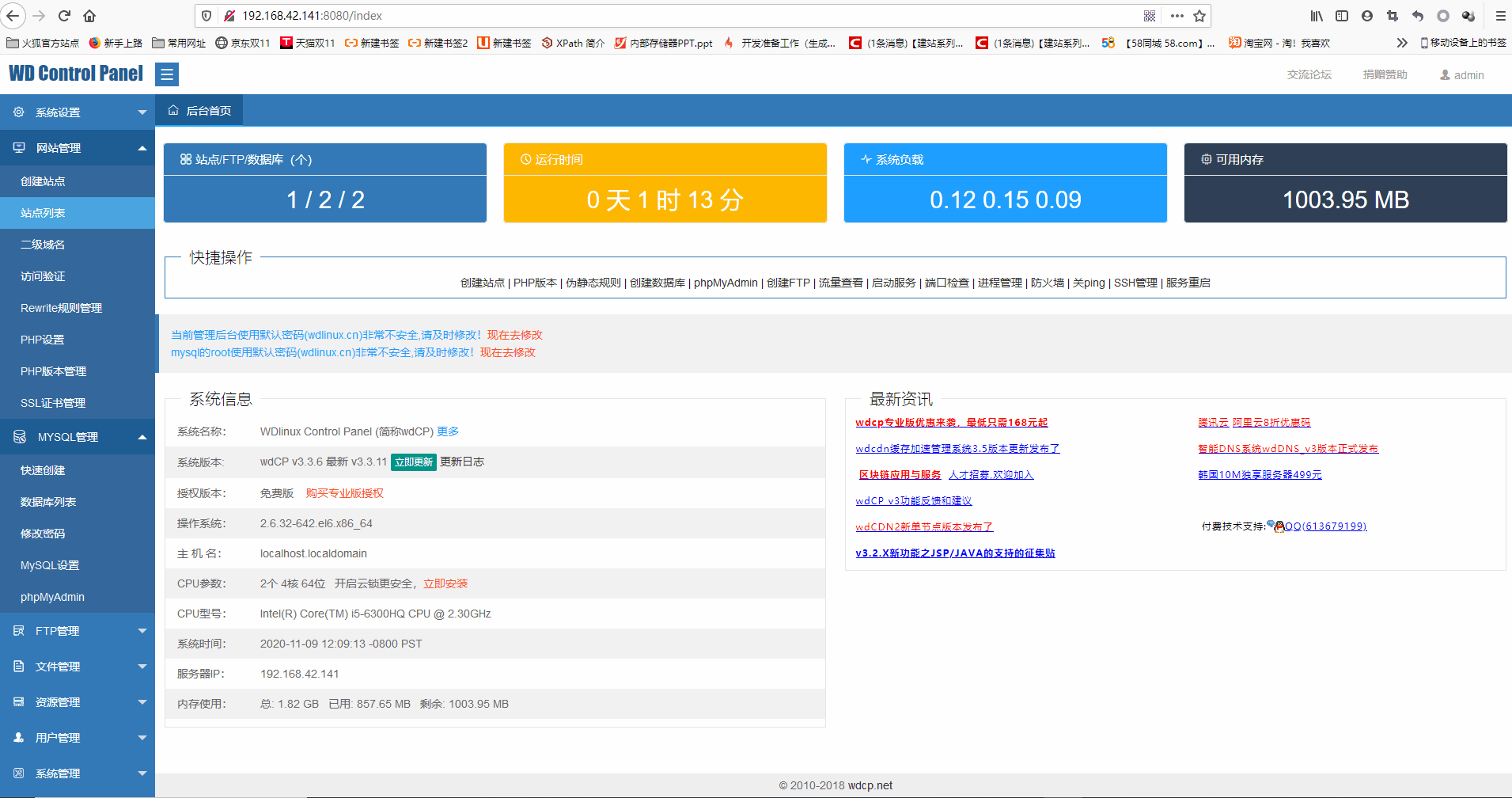This screenshot has height=798, width=1512.
Task: Go to browser home icon
Action: (x=89, y=16)
